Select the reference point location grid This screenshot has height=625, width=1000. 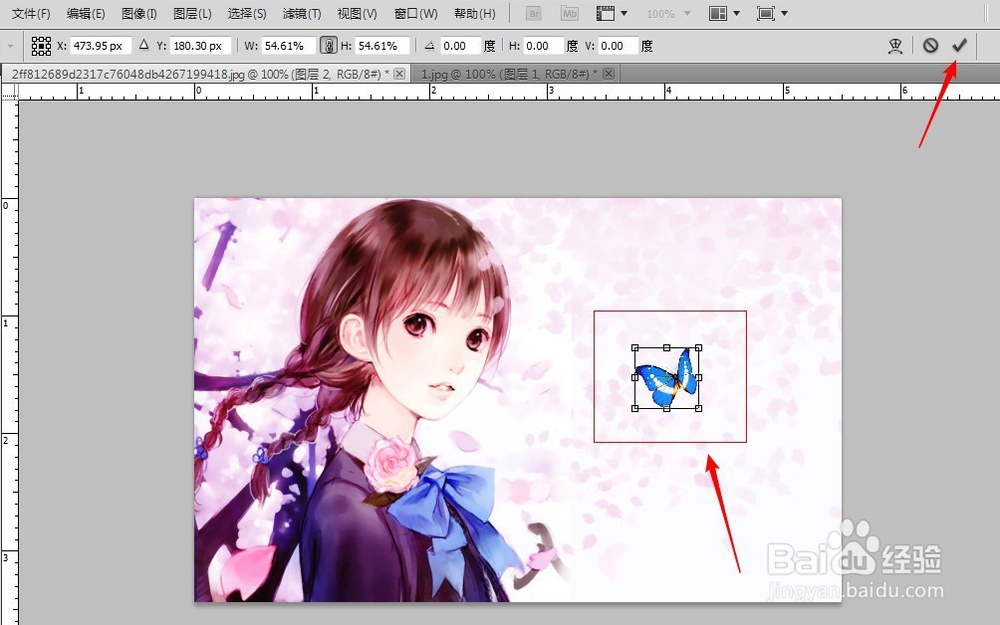tap(41, 46)
